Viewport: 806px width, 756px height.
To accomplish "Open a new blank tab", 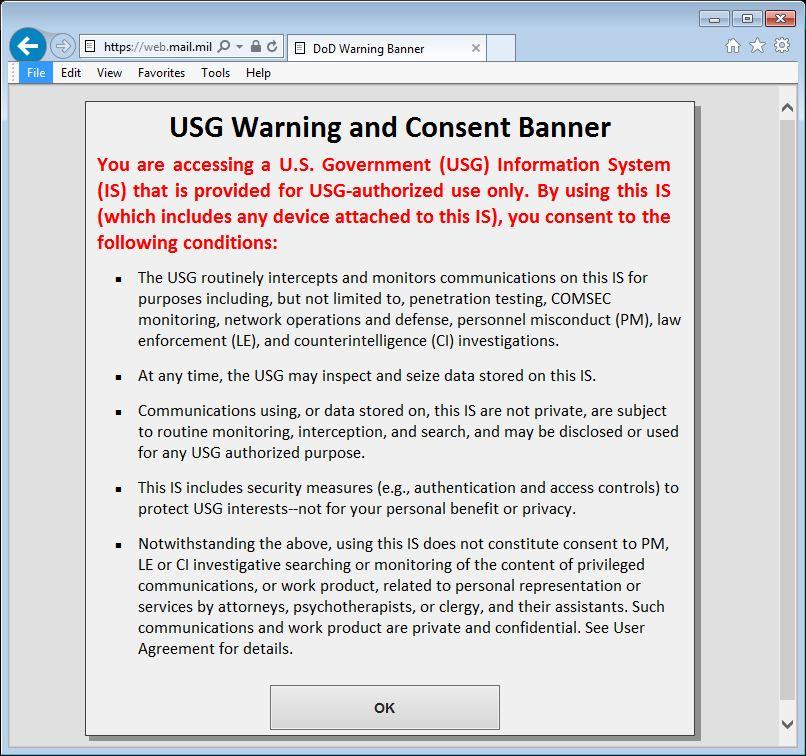I will click(501, 48).
